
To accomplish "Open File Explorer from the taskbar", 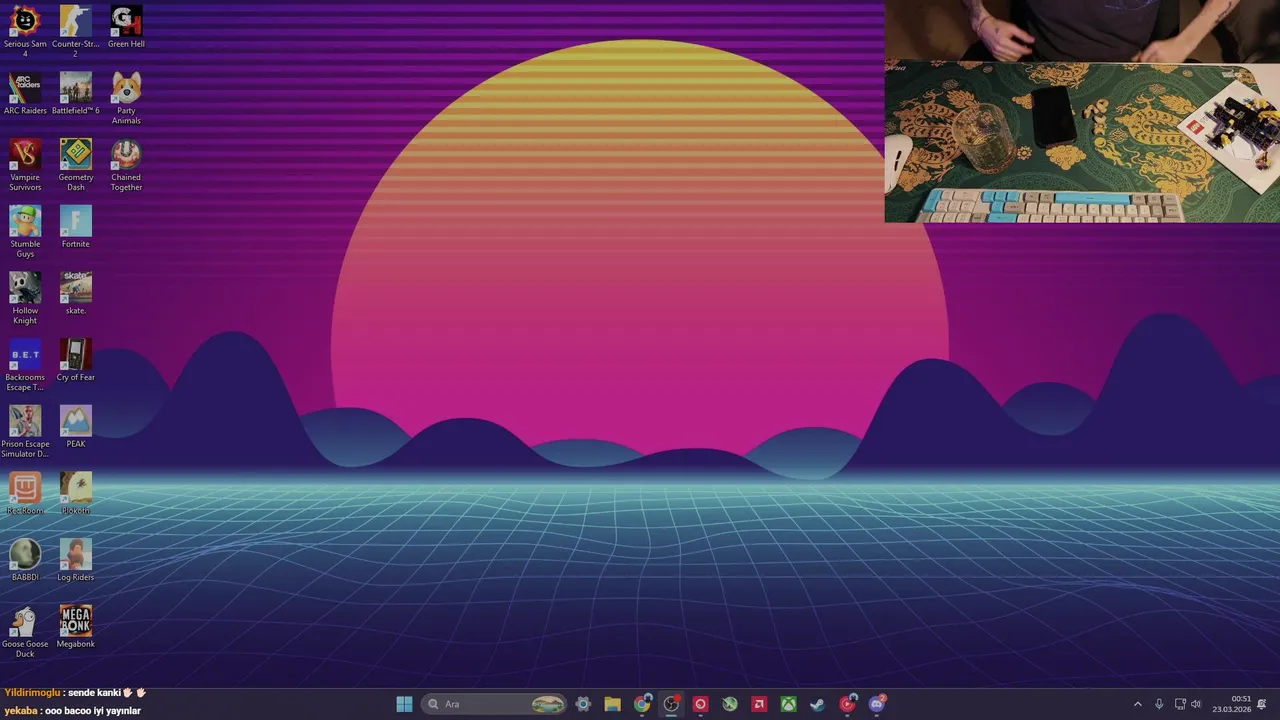I will tap(612, 704).
